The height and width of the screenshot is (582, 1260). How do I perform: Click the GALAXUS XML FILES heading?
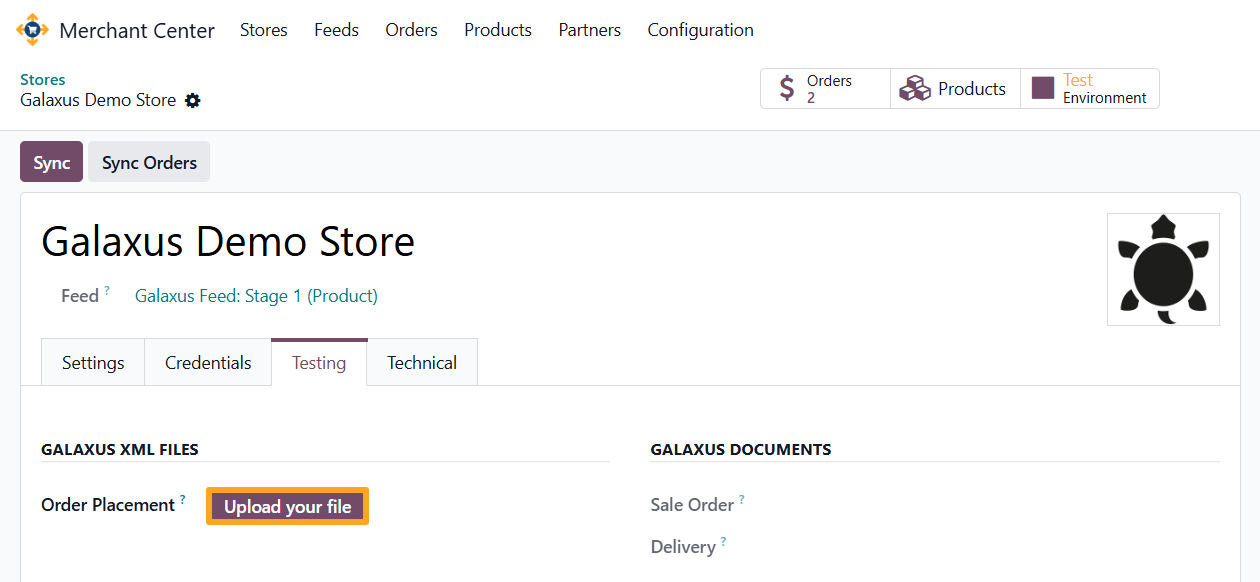pos(120,450)
